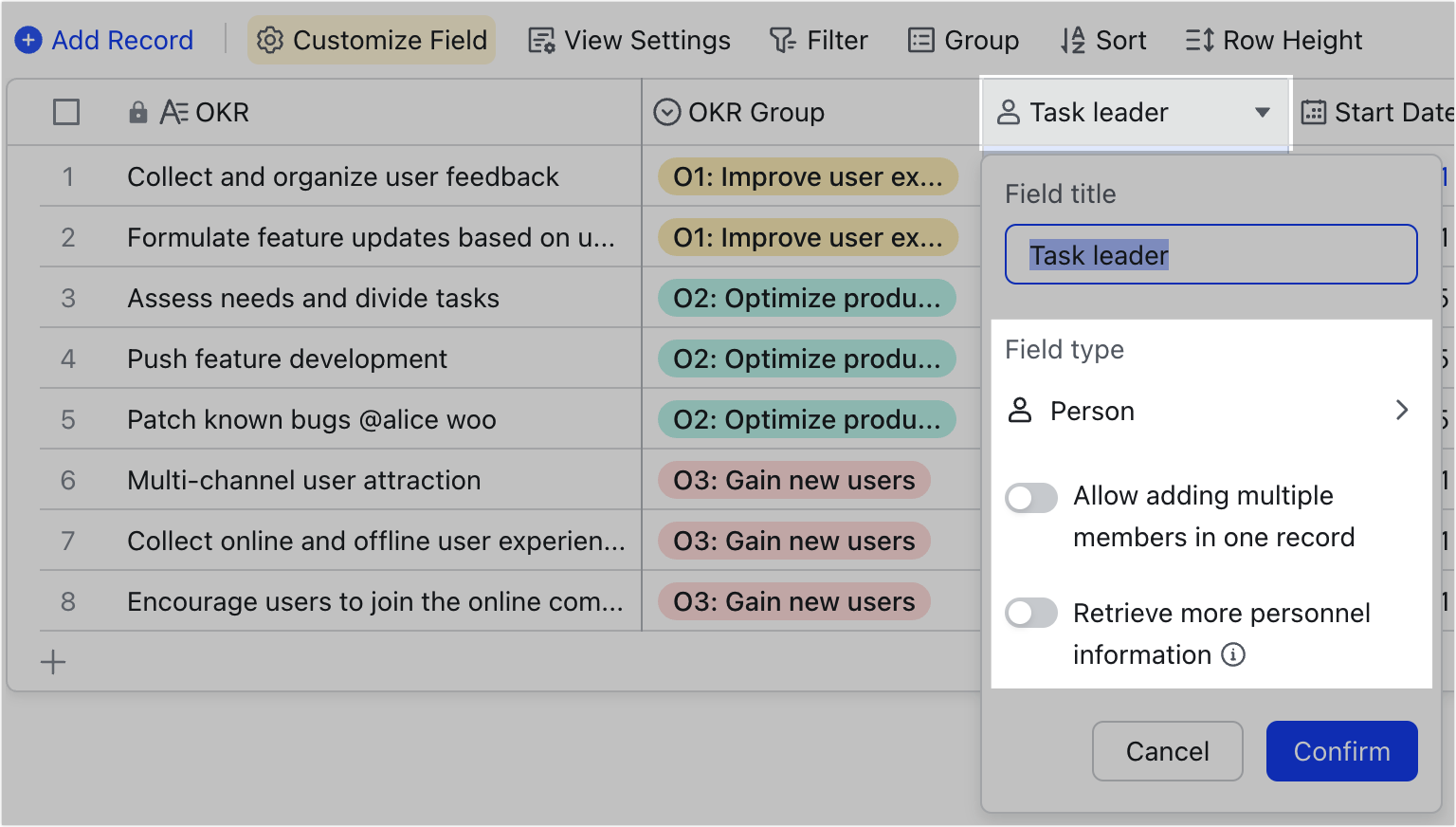
Task: Click the lock icon beside OKR header
Action: [138, 112]
